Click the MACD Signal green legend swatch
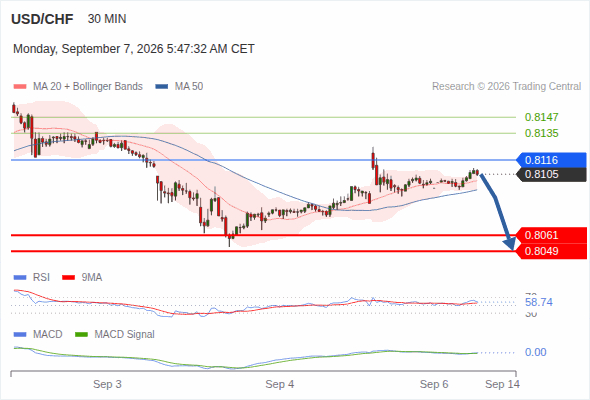 81,334
